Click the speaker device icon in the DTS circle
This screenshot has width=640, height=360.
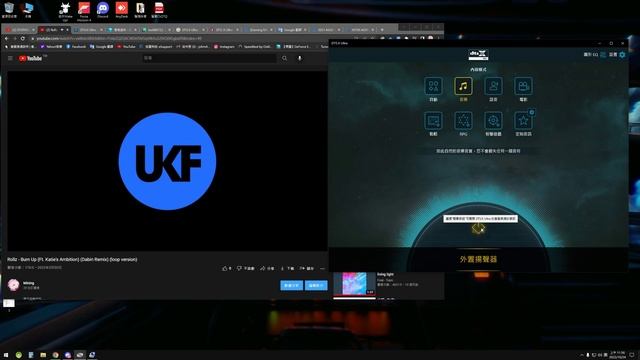tap(478, 229)
